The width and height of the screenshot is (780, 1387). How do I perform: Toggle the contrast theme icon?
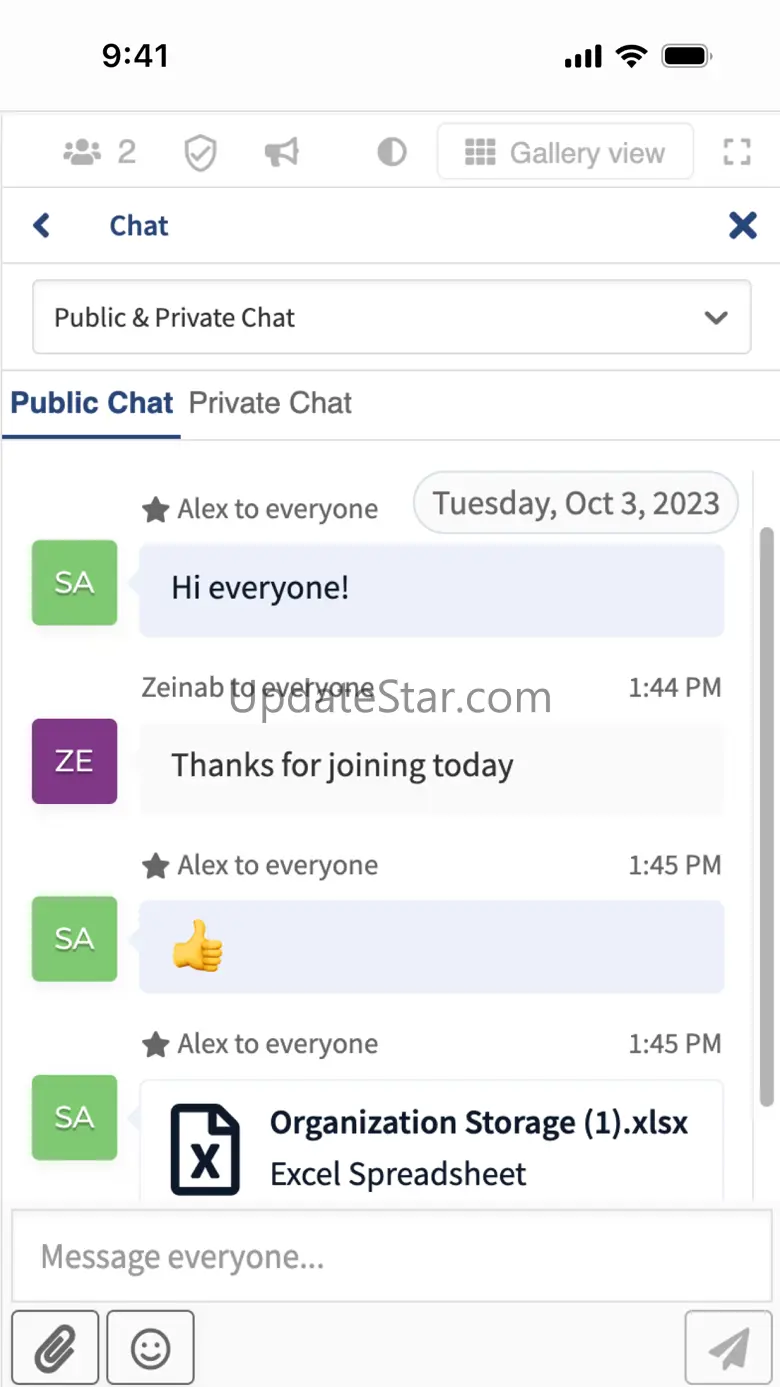(x=391, y=152)
